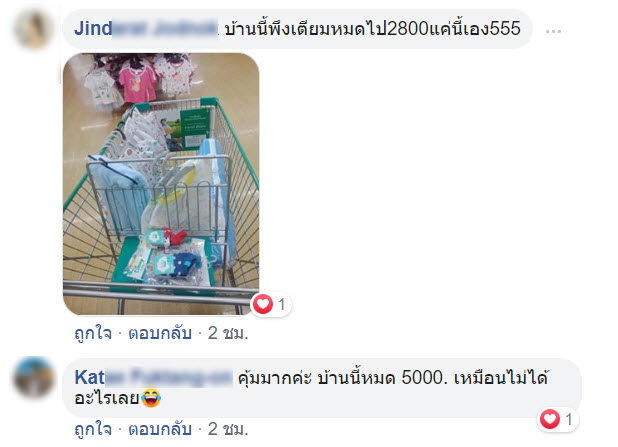Open the 2 ชม. timestamp under Jind's comment
The image size is (618, 447).
pos(228,333)
